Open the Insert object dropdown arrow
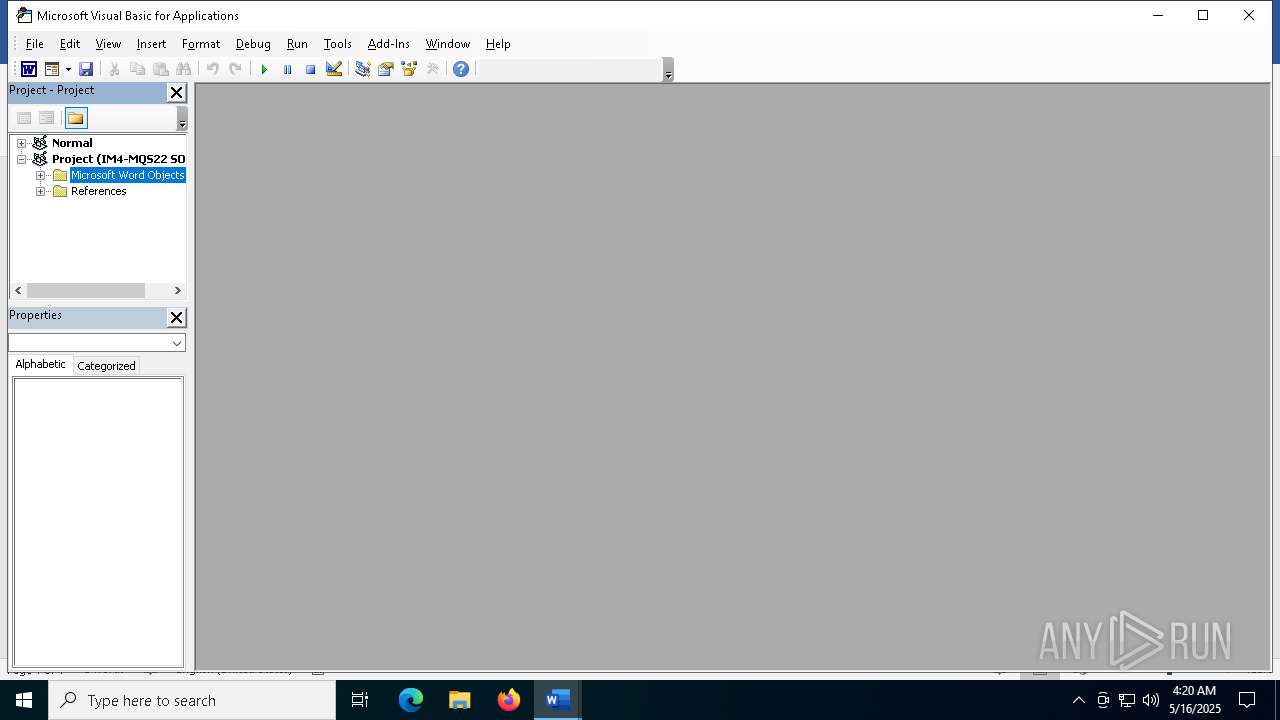 (x=68, y=69)
